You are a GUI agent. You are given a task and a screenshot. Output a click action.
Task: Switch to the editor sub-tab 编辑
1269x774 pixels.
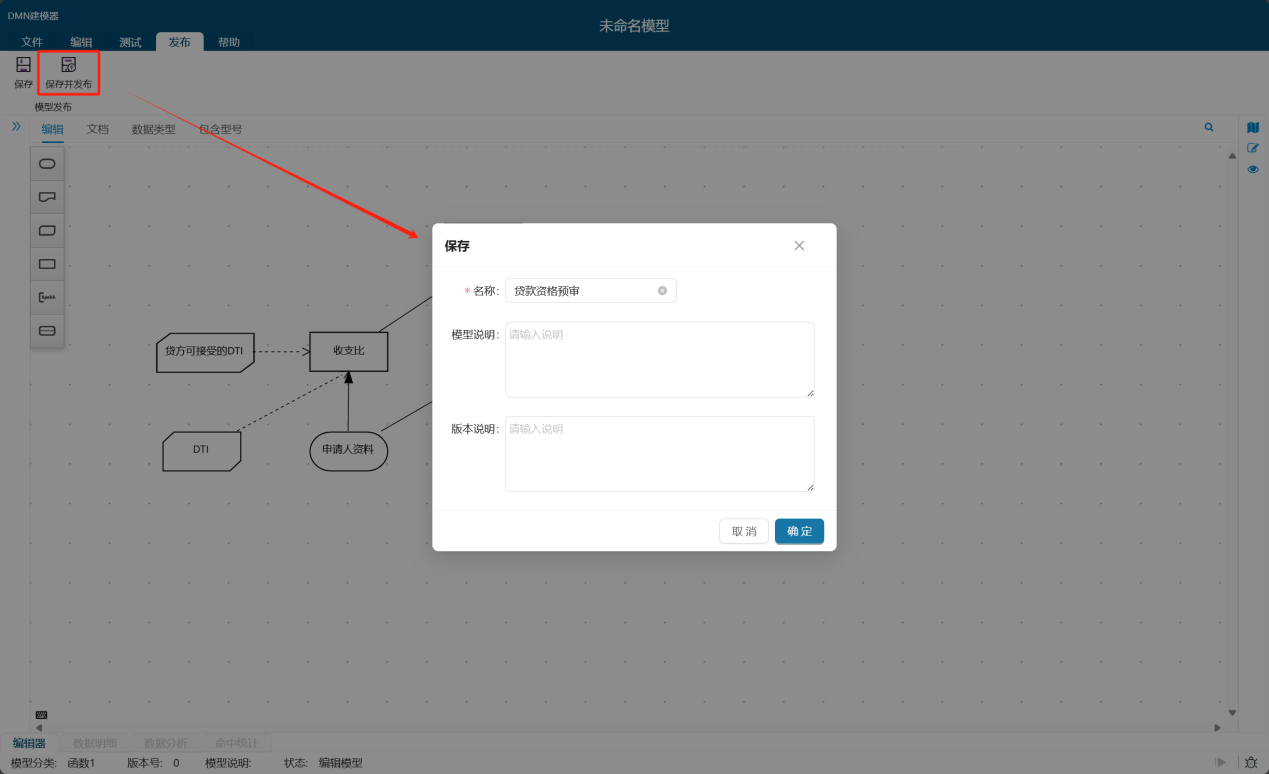[52, 129]
